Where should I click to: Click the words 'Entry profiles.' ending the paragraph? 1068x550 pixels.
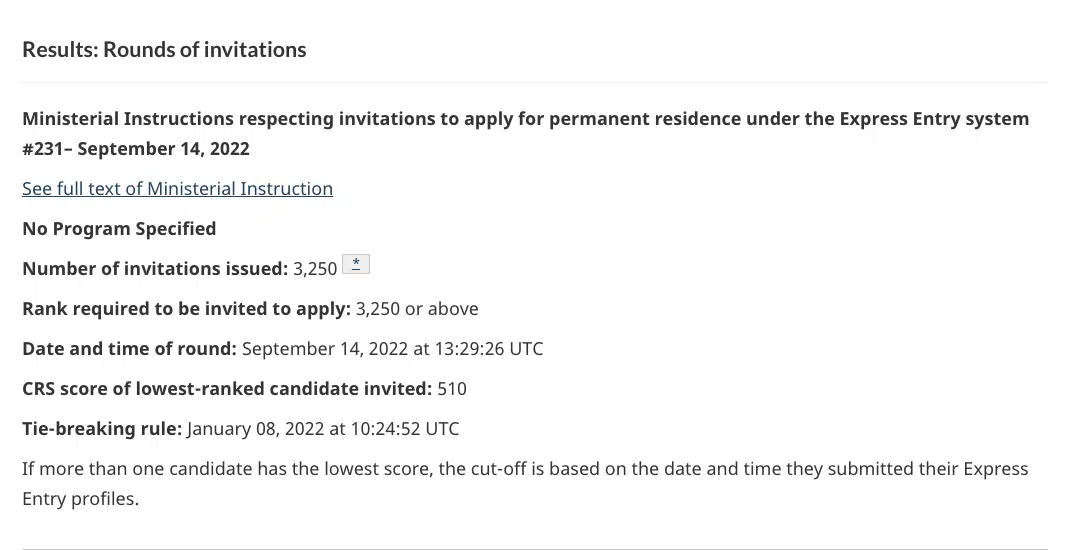pyautogui.click(x=80, y=499)
